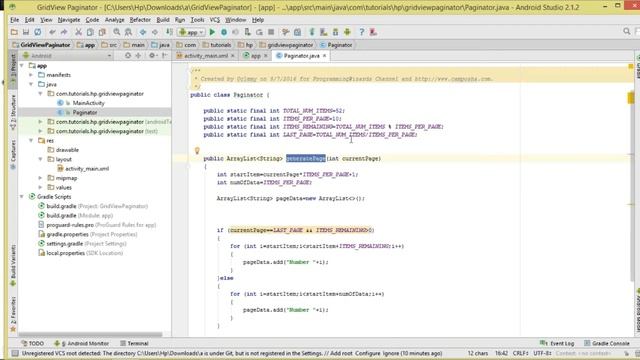640x360 pixels.
Task: Click the Synchronize toolbar icon
Action: 38,32
